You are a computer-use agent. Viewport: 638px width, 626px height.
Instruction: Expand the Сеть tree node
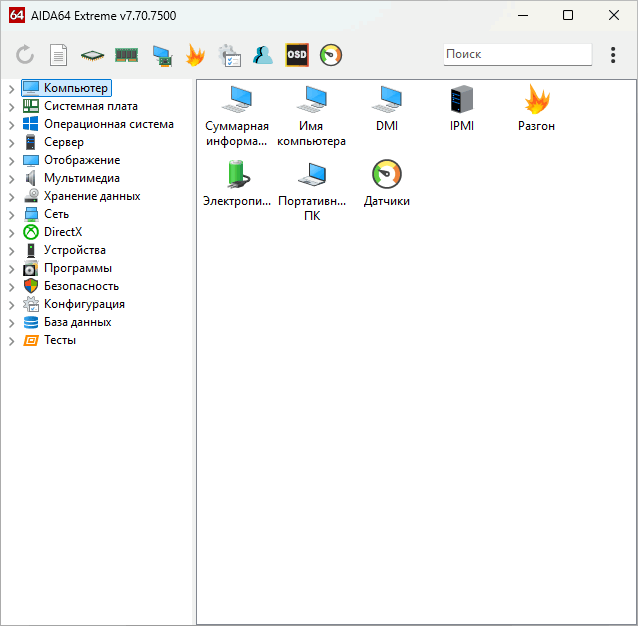tap(12, 215)
